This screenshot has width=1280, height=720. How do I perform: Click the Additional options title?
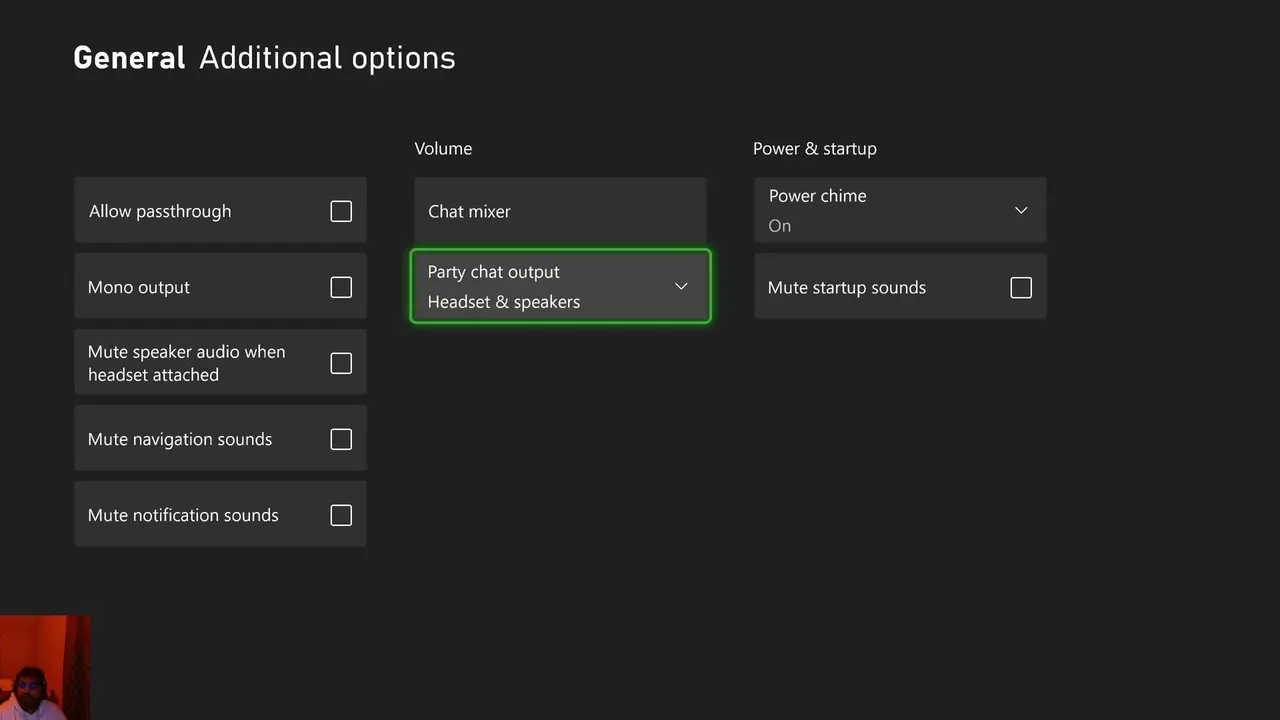point(327,58)
